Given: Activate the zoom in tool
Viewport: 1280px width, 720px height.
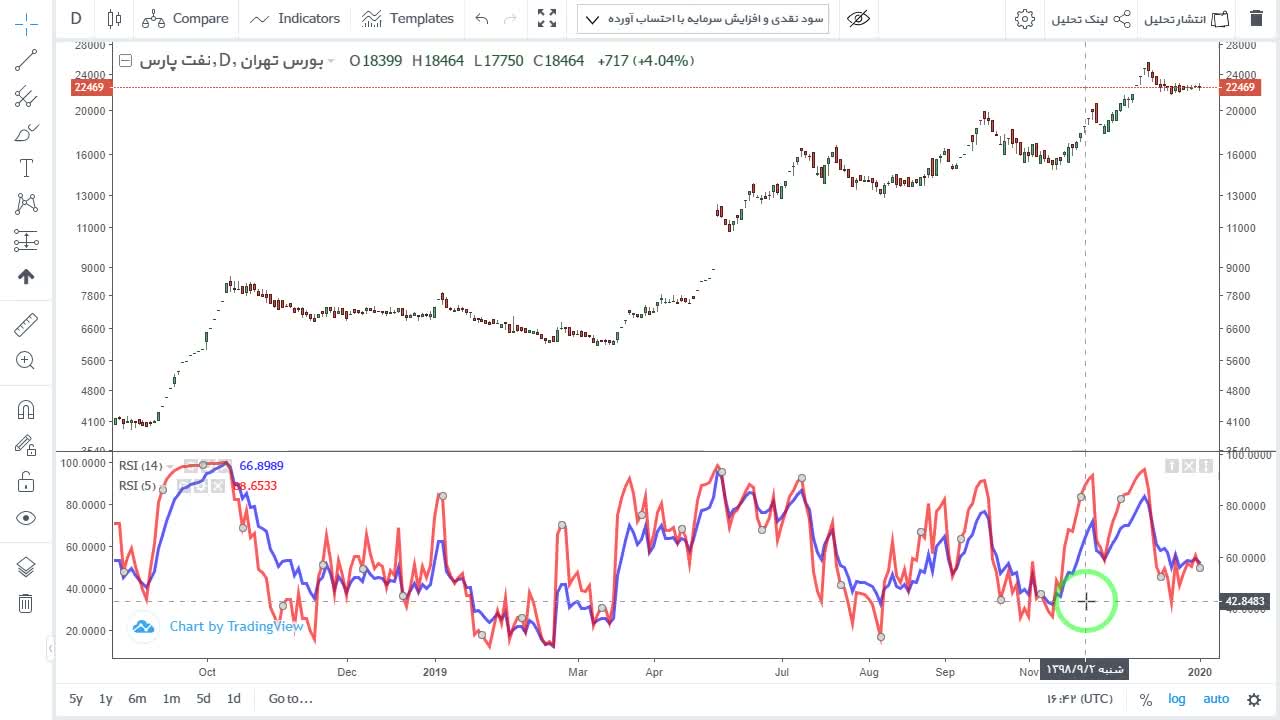Looking at the screenshot, I should [26, 361].
